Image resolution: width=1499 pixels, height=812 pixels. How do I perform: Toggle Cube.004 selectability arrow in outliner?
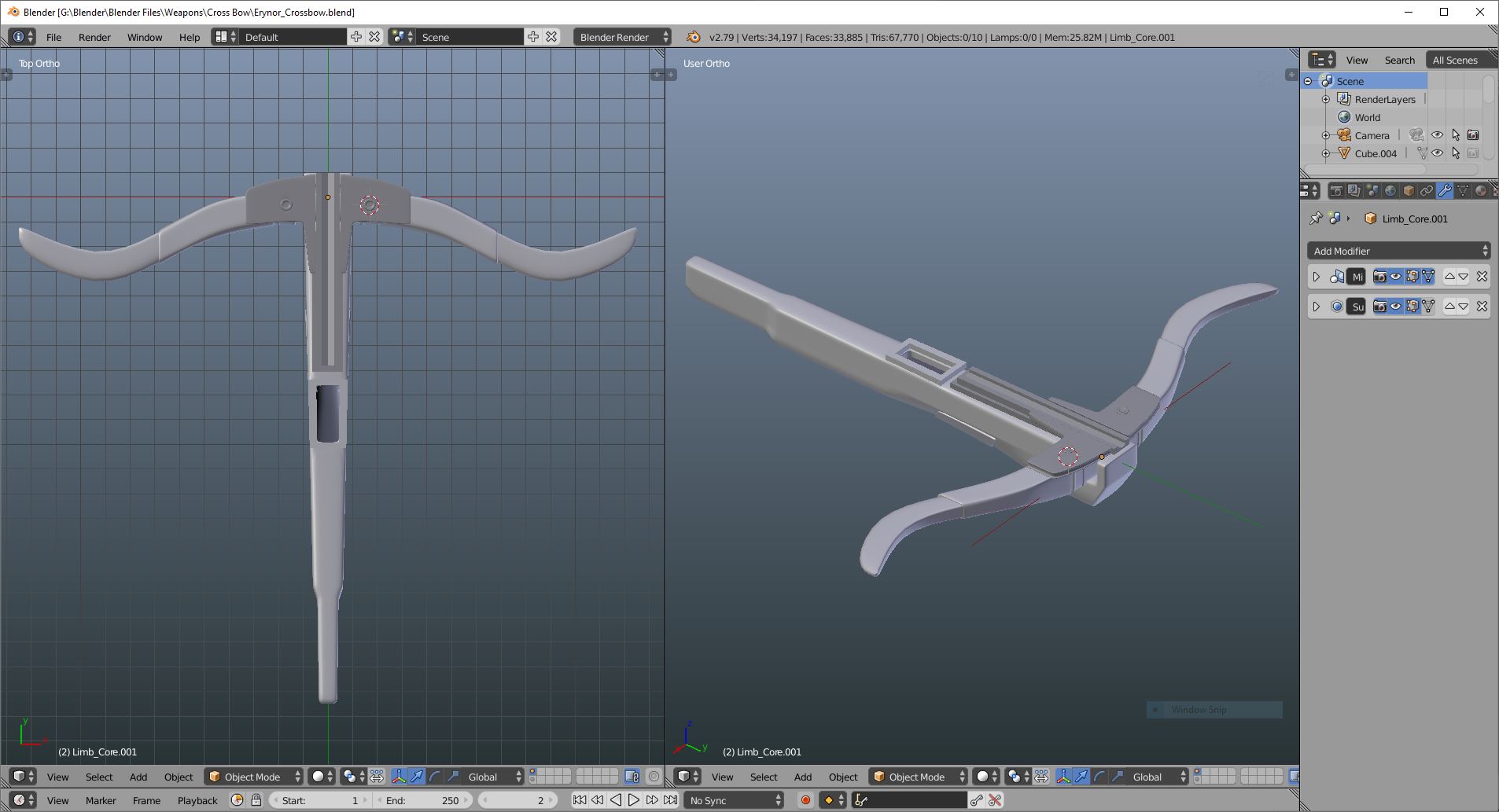tap(1455, 153)
